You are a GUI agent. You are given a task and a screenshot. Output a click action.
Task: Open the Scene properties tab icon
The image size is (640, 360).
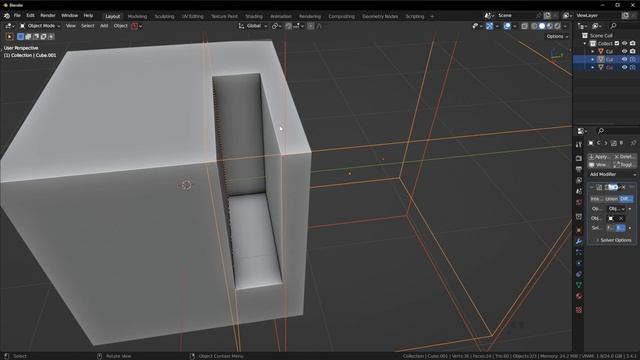(579, 191)
